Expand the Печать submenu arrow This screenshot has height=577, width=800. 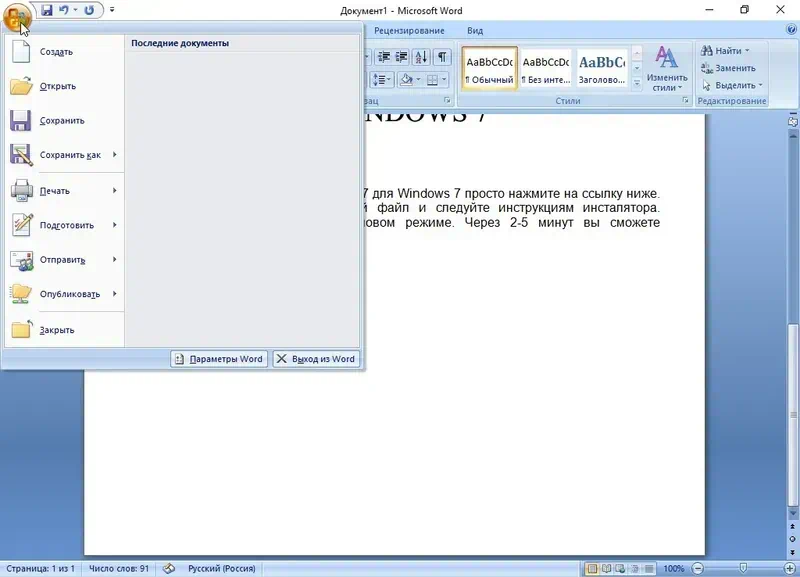click(x=115, y=190)
